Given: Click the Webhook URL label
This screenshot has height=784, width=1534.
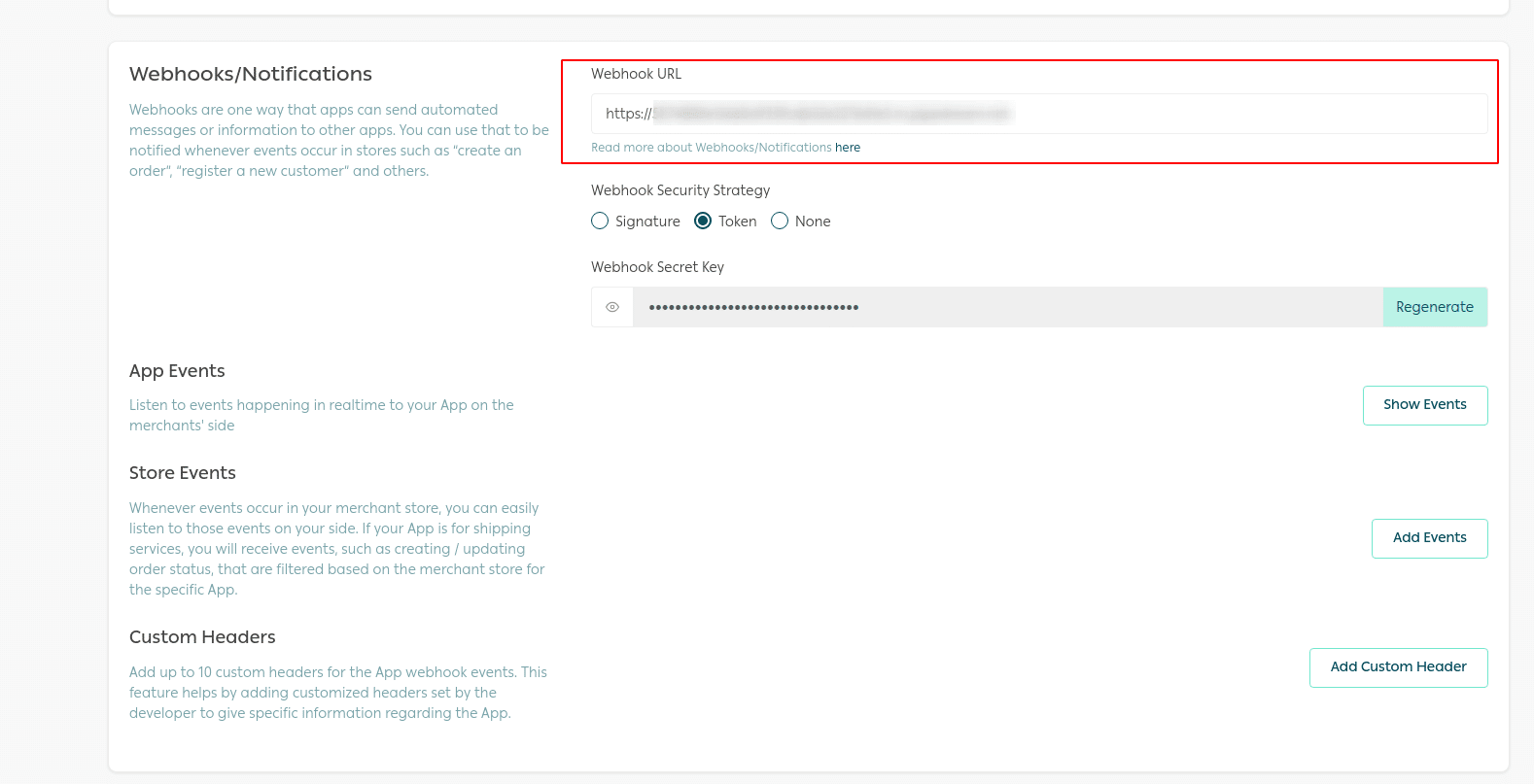Looking at the screenshot, I should click(636, 74).
